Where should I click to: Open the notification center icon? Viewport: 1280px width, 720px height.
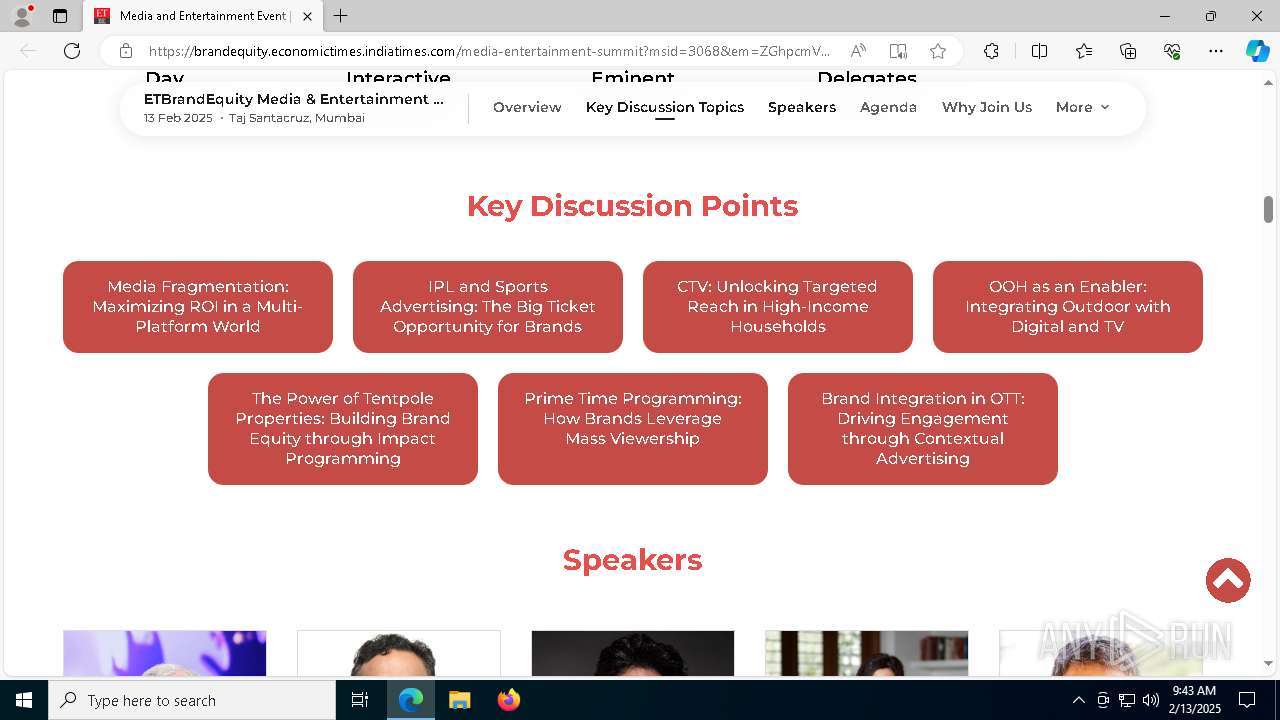pyautogui.click(x=1247, y=700)
